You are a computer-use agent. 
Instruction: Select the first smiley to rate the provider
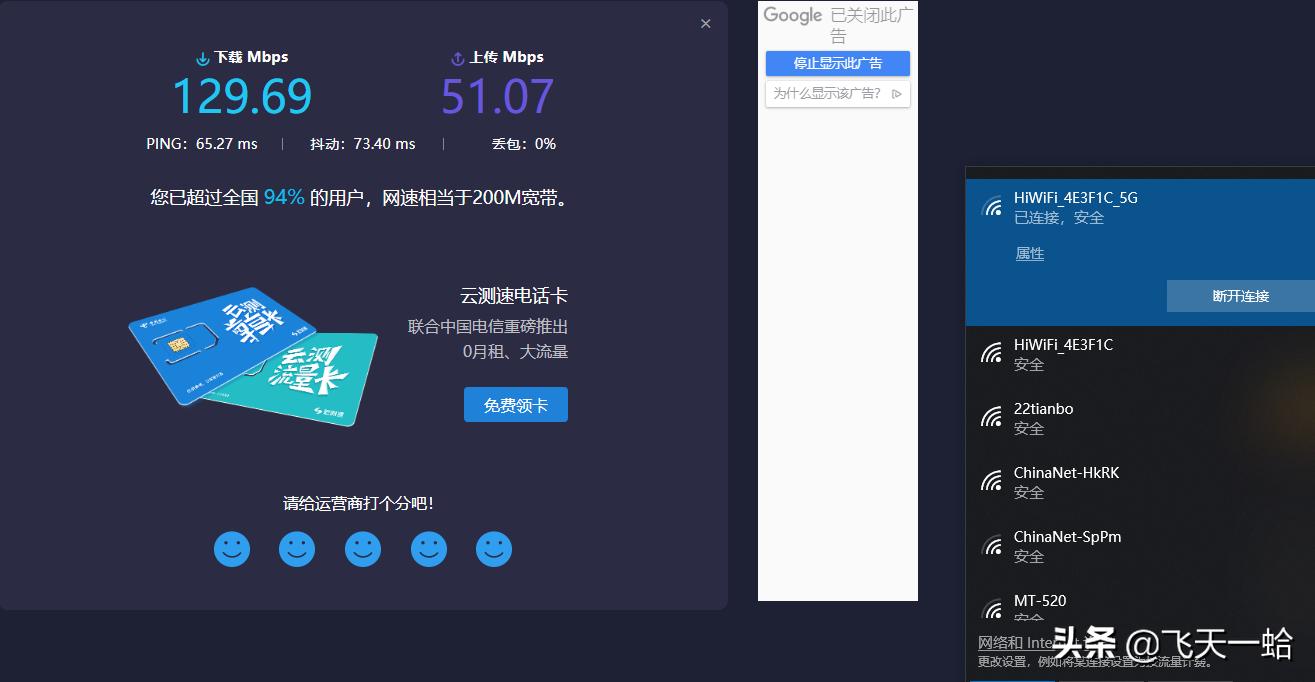tap(231, 548)
